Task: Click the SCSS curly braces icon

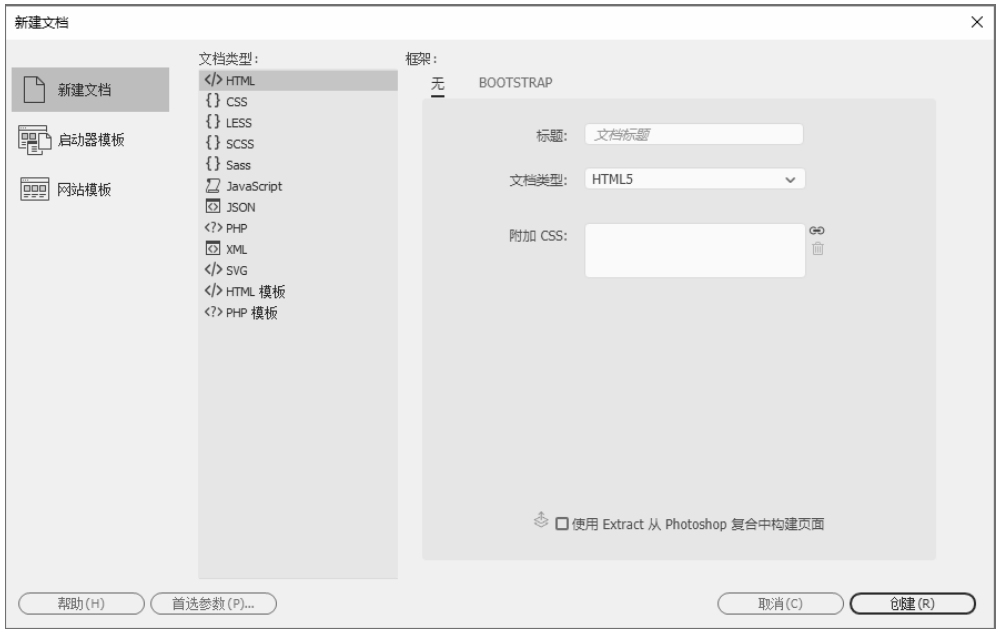Action: pos(213,143)
